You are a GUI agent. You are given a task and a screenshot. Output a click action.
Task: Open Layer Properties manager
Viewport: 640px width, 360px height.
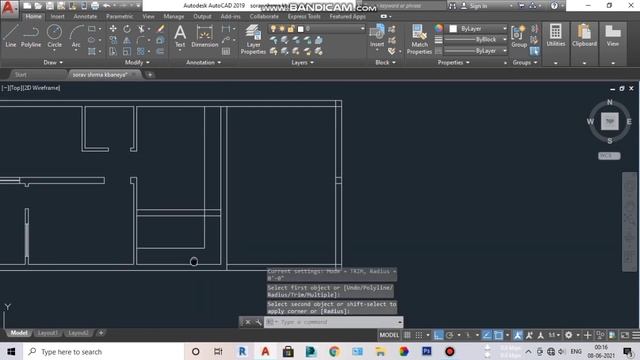click(x=253, y=39)
